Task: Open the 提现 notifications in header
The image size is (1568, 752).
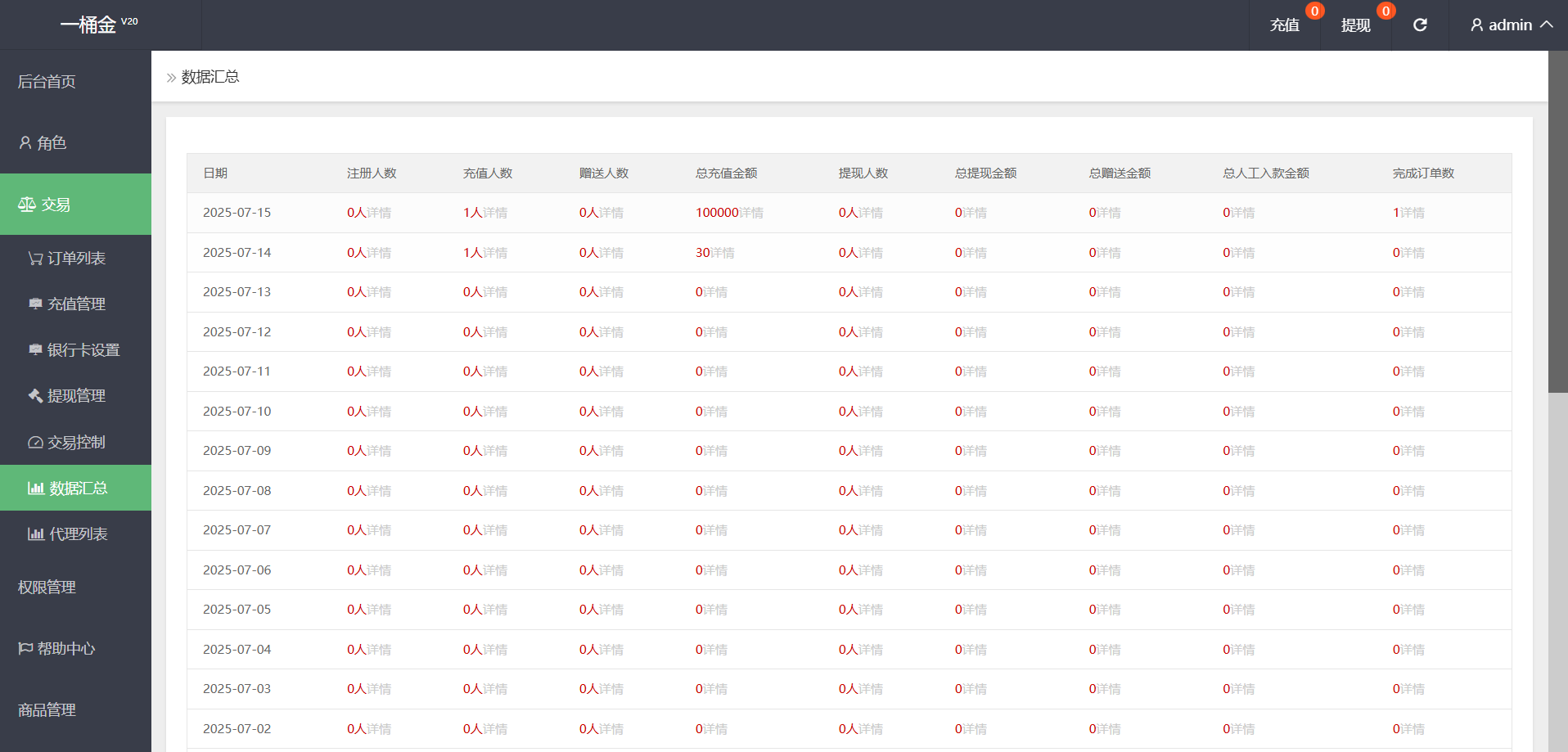Action: click(x=1356, y=25)
